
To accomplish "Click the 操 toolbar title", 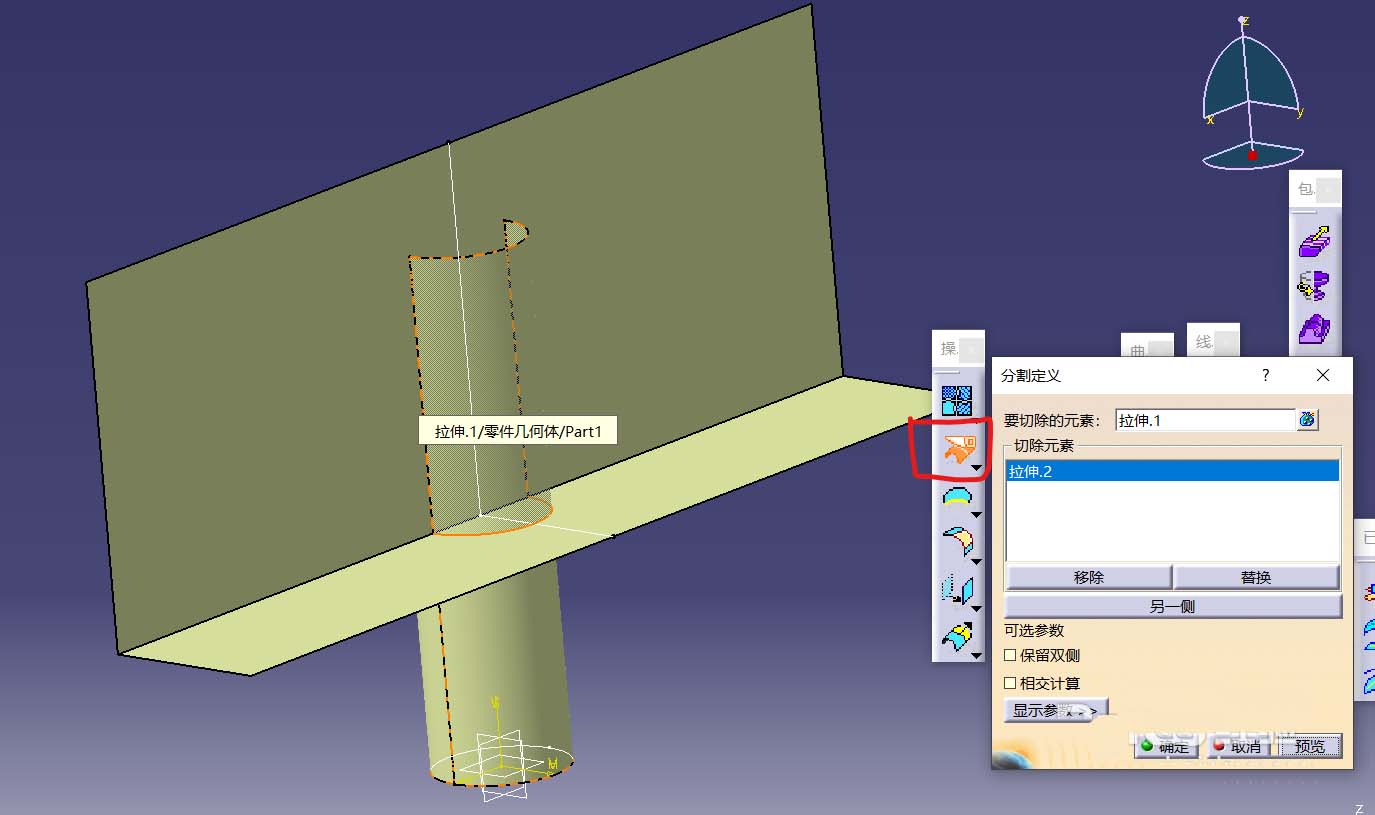I will [x=947, y=349].
